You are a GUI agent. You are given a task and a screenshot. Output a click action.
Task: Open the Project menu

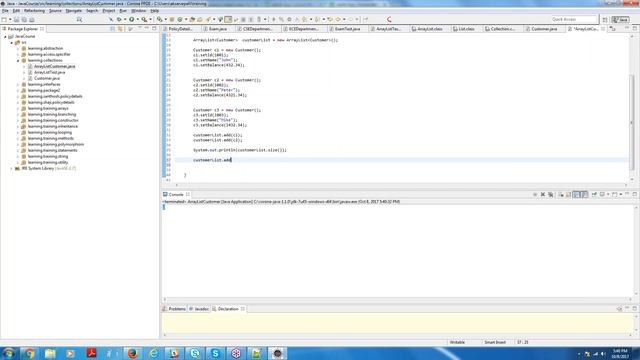coord(109,11)
